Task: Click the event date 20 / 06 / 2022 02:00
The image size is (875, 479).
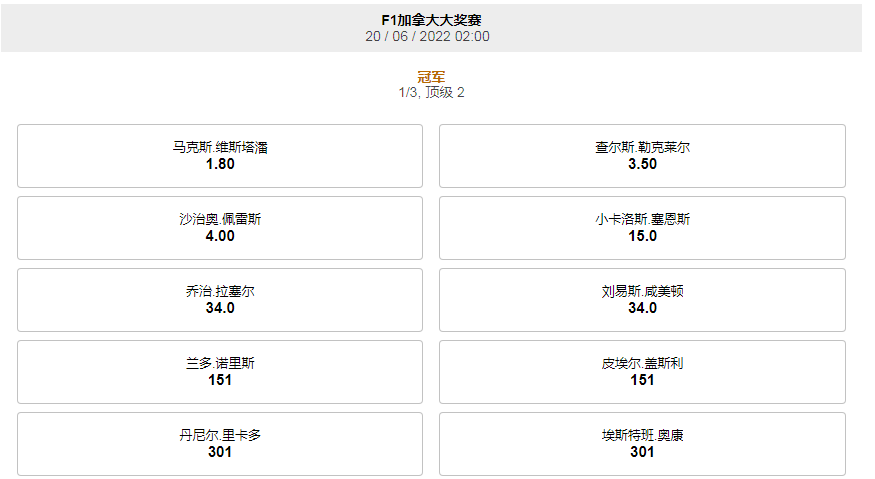Action: coord(427,36)
